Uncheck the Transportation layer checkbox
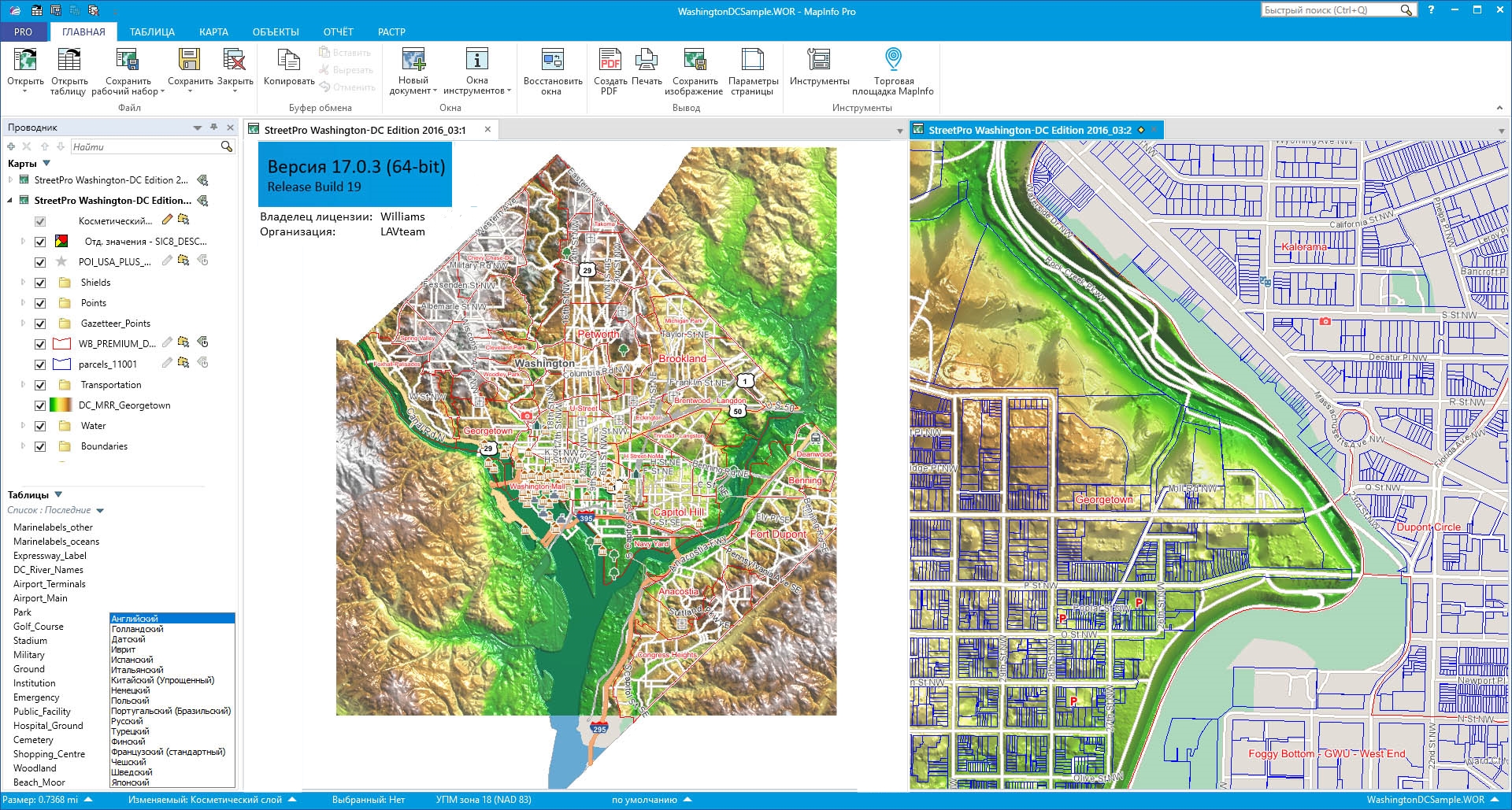 coord(40,385)
